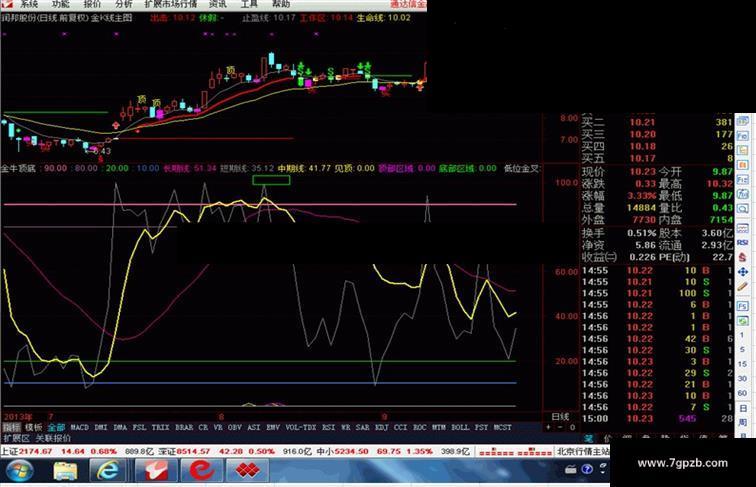Launch Internet Explorer from the taskbar
Image resolution: width=756 pixels, height=487 pixels.
pos(107,471)
